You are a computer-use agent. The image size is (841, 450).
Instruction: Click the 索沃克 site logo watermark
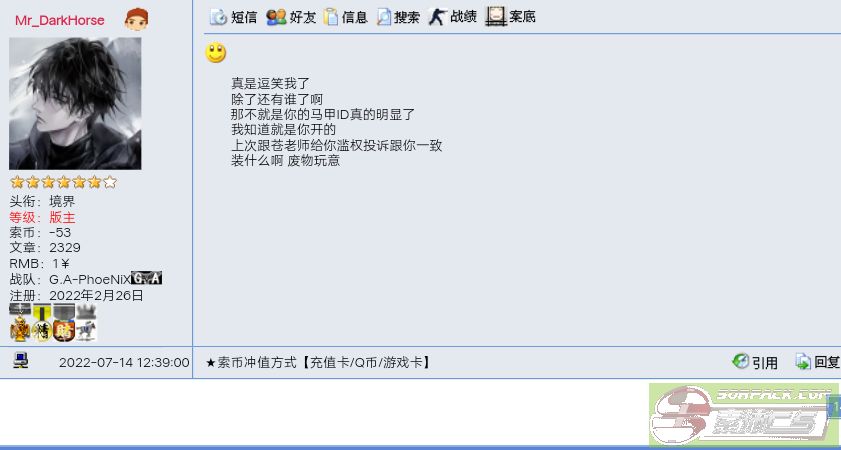tap(743, 415)
